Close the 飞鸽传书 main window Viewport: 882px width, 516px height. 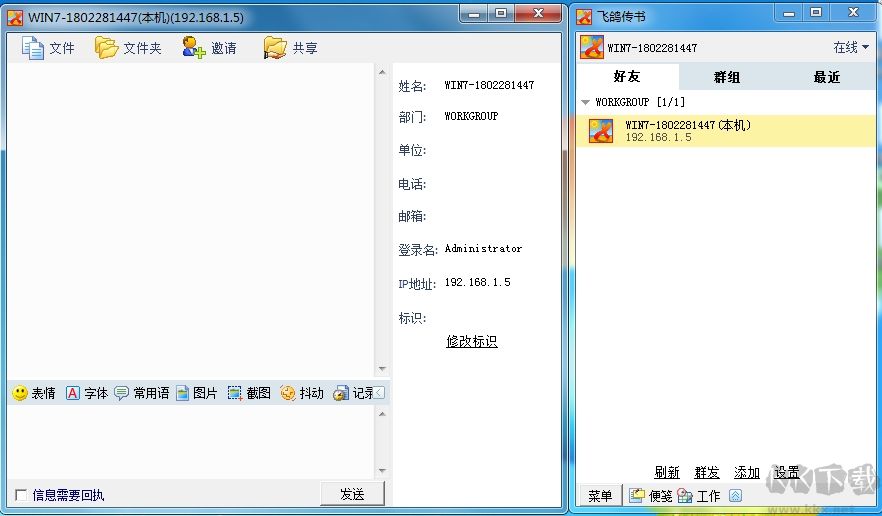(854, 13)
